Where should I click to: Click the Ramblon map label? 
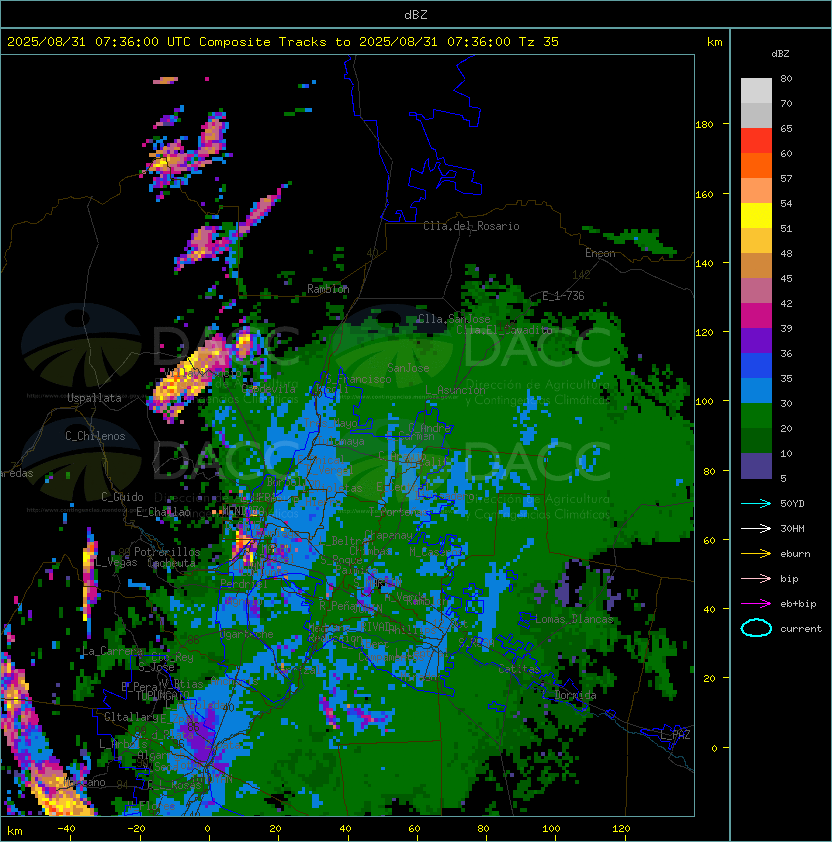(x=328, y=289)
